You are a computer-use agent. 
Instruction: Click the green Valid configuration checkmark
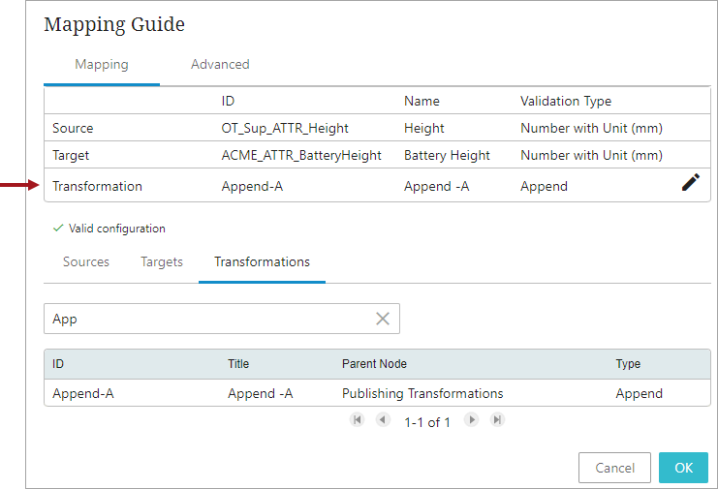(58, 228)
